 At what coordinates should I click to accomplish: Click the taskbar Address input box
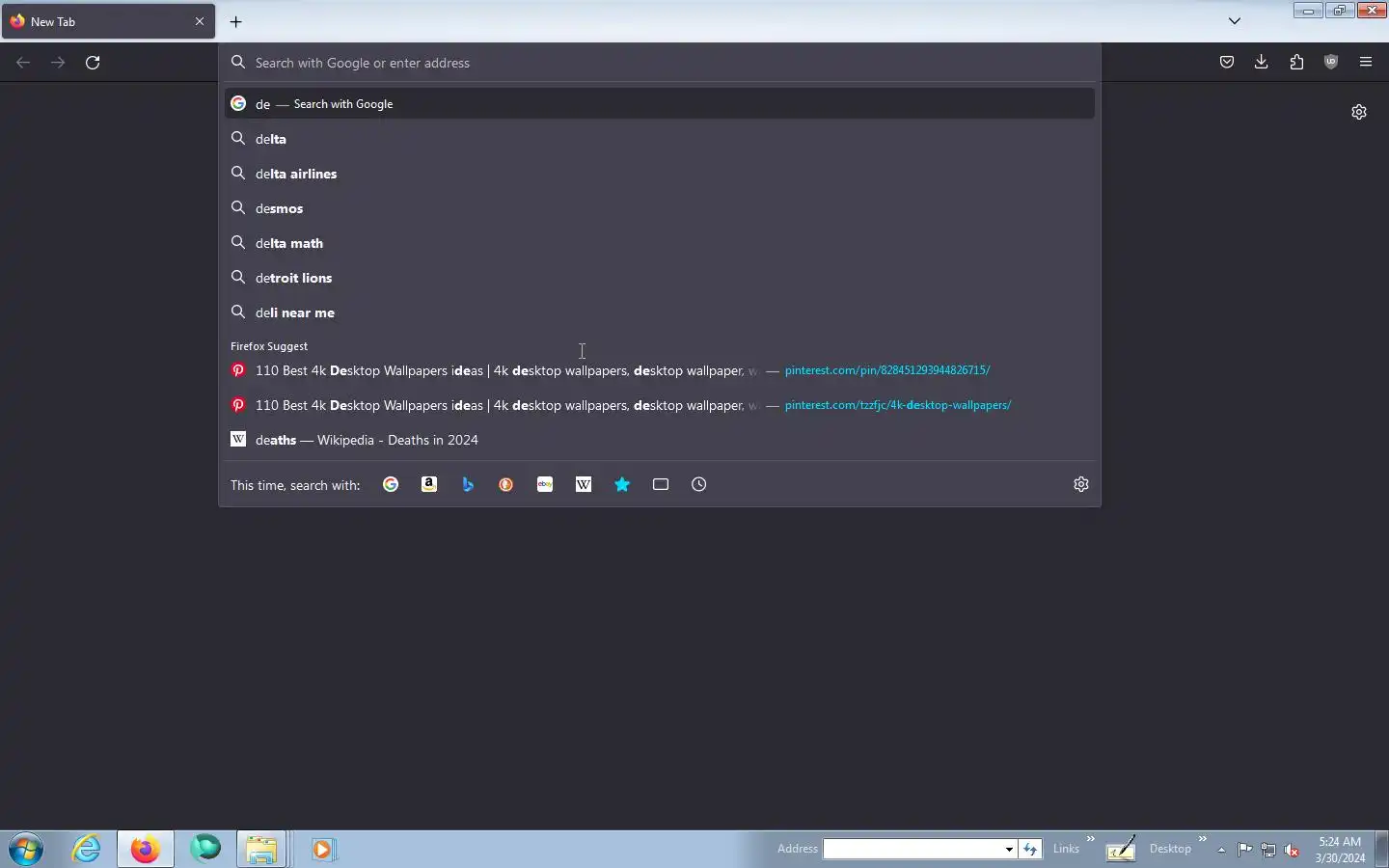pos(912,849)
